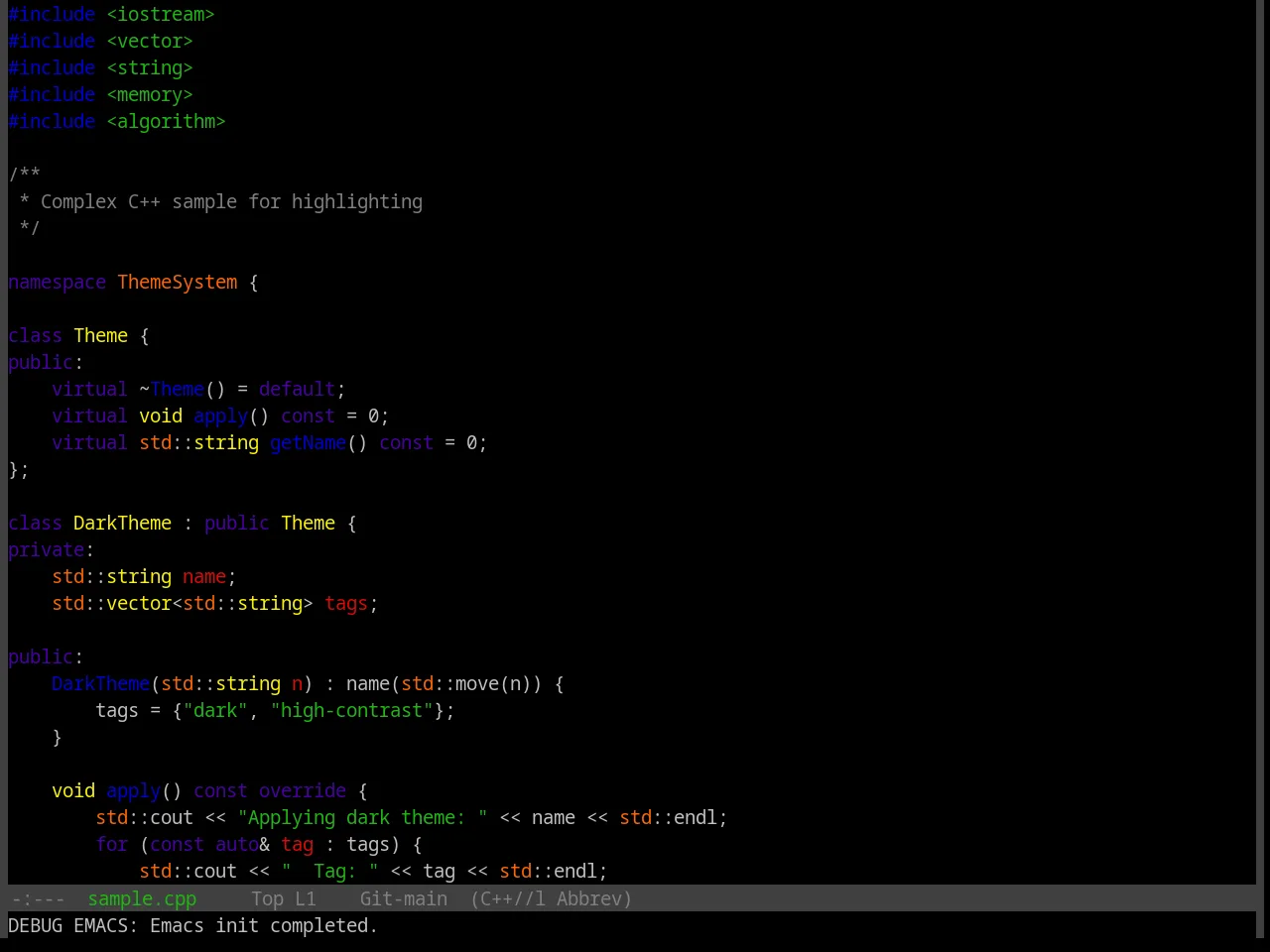Click the buffer status dashes in mode line
1270x952 pixels.
click(x=38, y=899)
